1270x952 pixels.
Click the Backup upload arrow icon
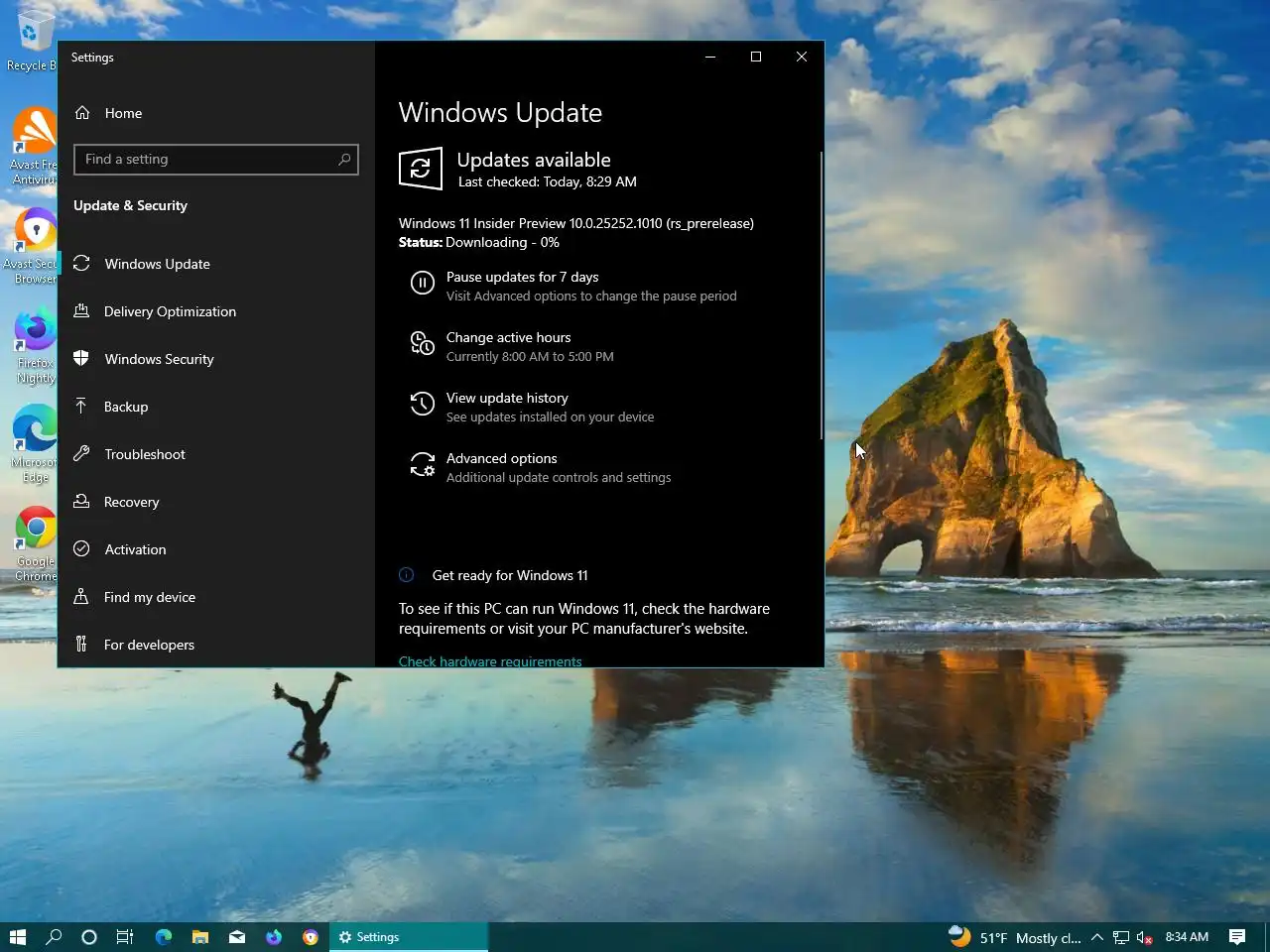(x=81, y=407)
